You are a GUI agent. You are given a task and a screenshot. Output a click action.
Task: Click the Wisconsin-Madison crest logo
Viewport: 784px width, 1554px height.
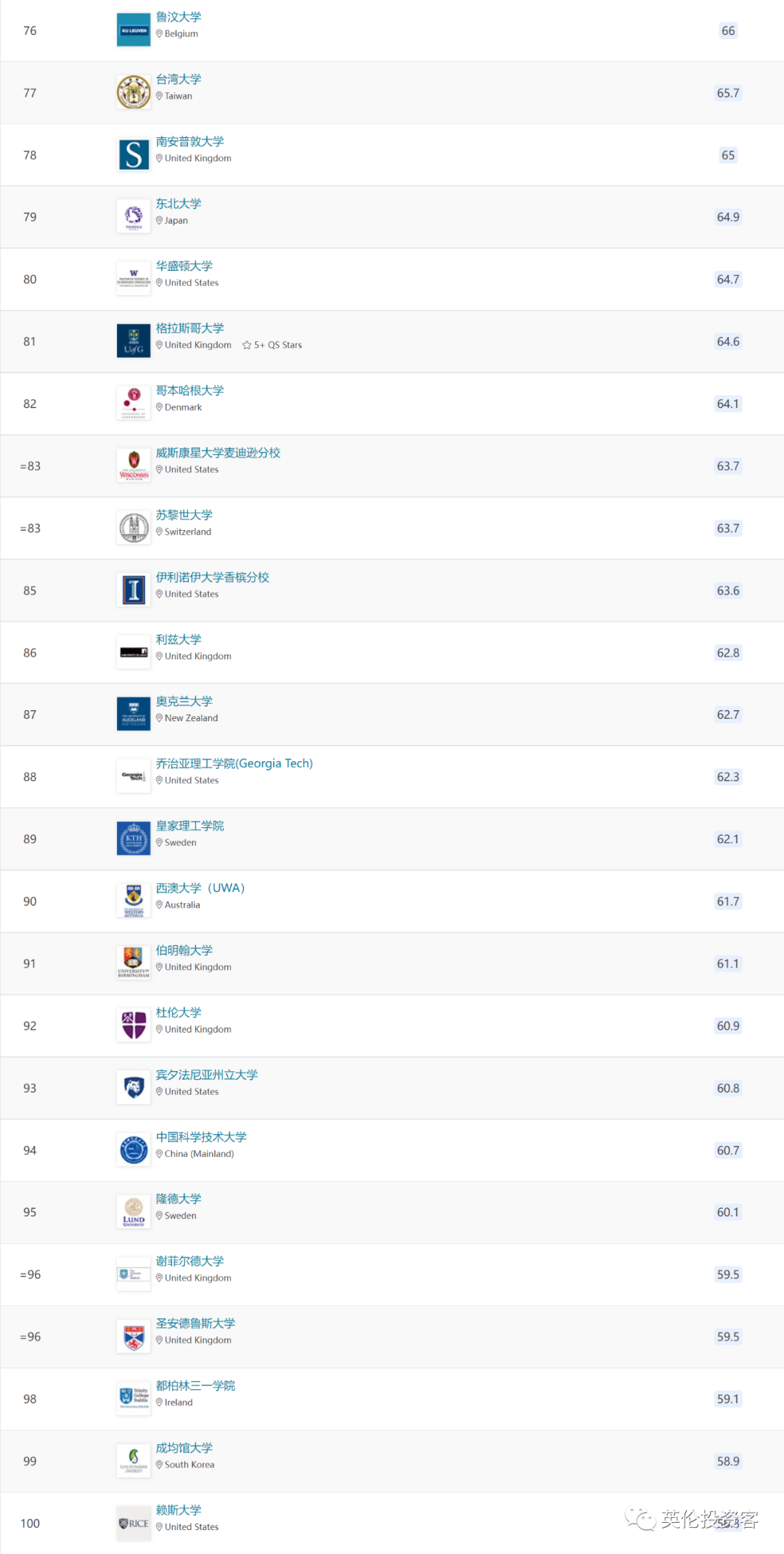pos(134,465)
